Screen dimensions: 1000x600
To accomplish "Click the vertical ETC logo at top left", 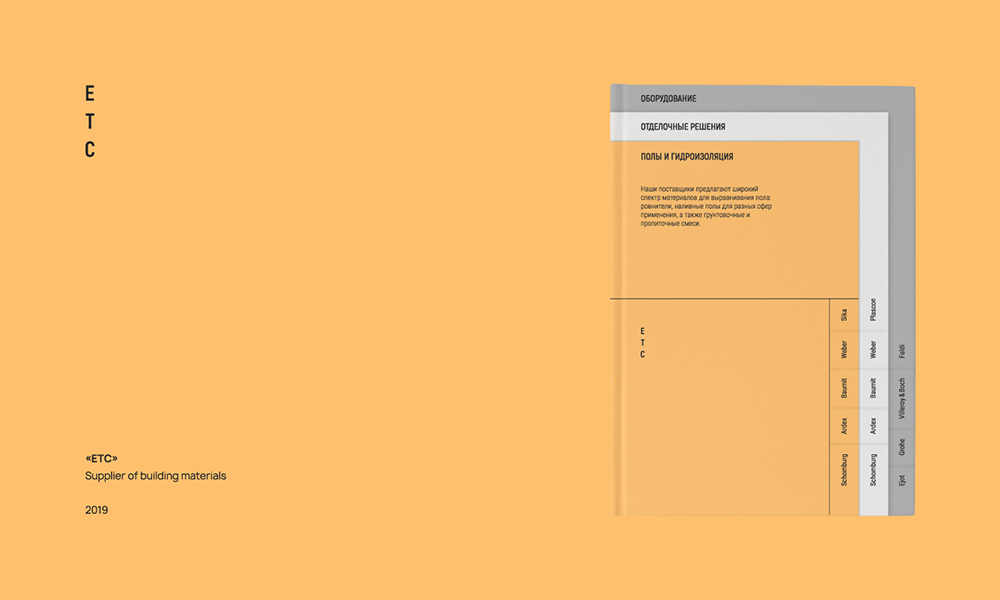I will (x=90, y=121).
